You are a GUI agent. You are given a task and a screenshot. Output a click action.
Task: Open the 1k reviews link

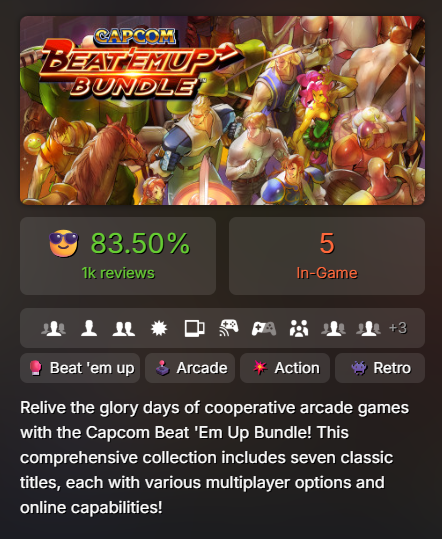118,273
